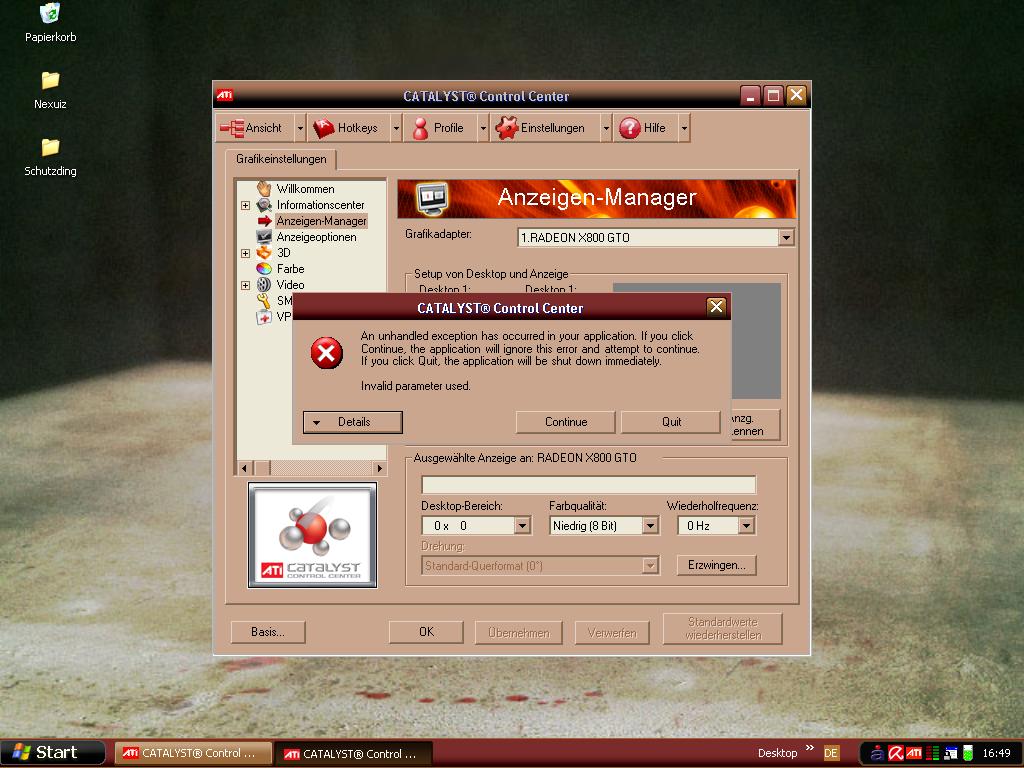Click the Hotkeys toolbar button

[349, 128]
